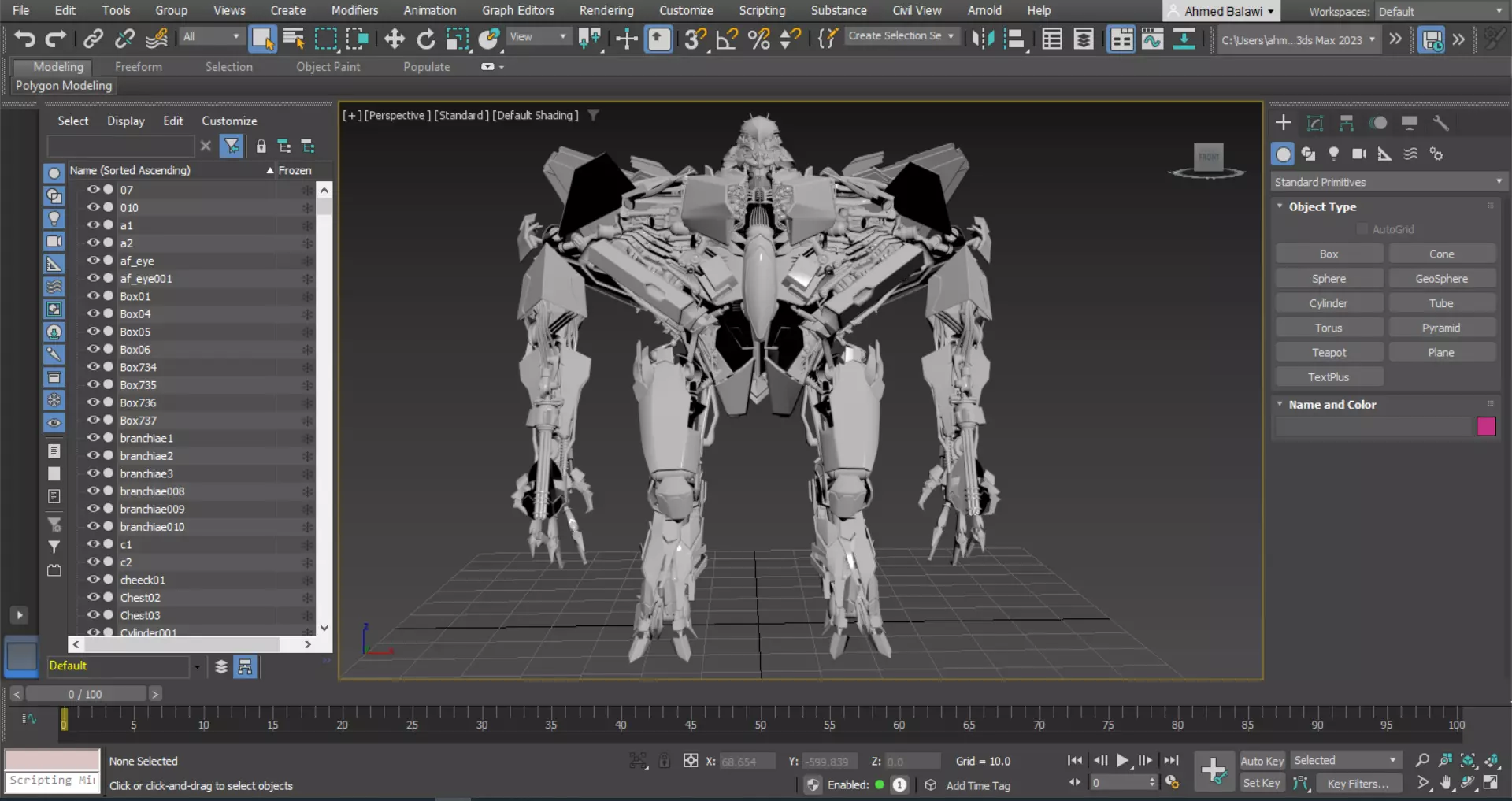Click the Play Animation button

1122,760
